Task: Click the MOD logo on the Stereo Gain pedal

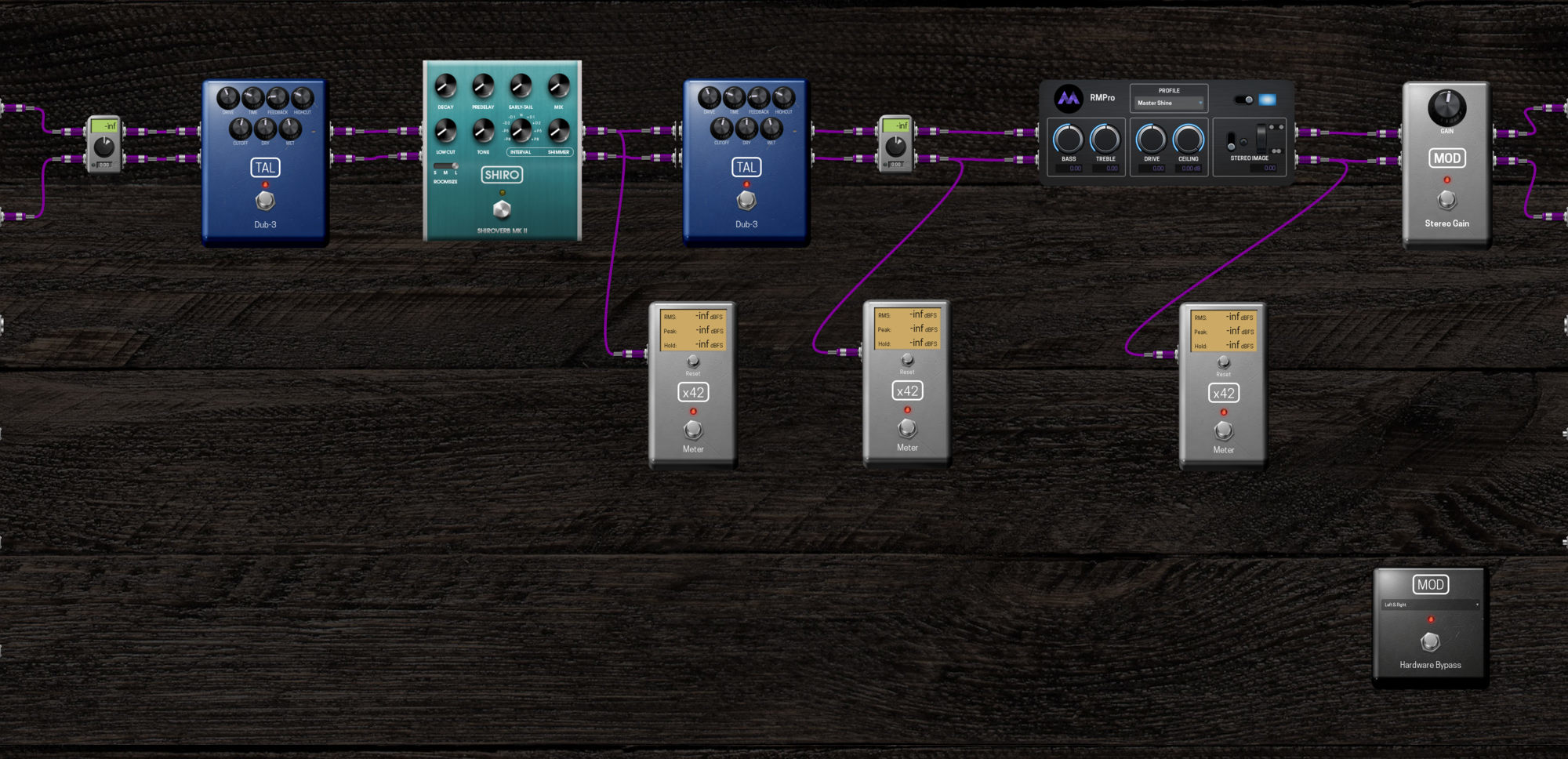Action: pyautogui.click(x=1446, y=158)
